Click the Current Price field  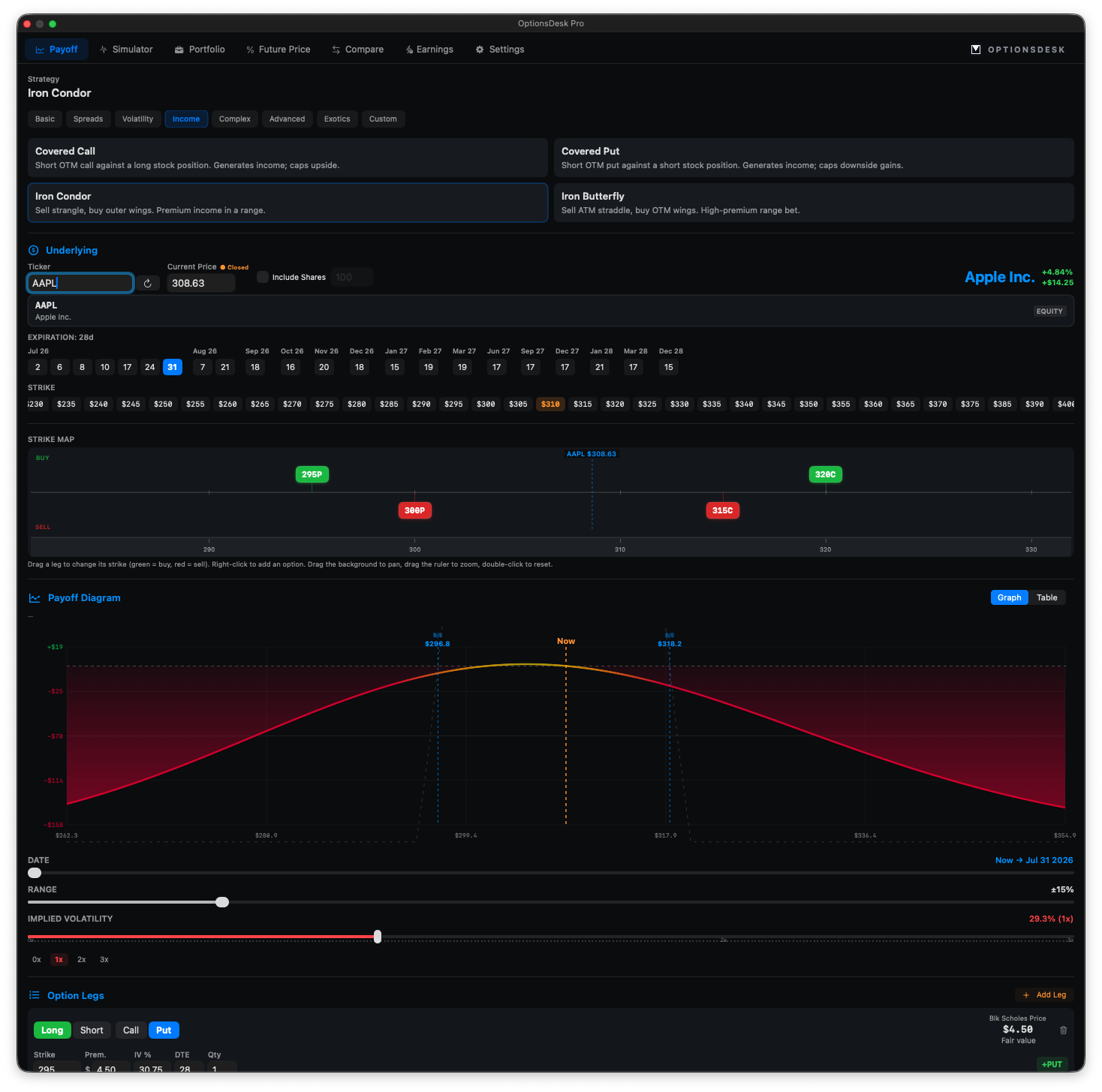pyautogui.click(x=201, y=283)
